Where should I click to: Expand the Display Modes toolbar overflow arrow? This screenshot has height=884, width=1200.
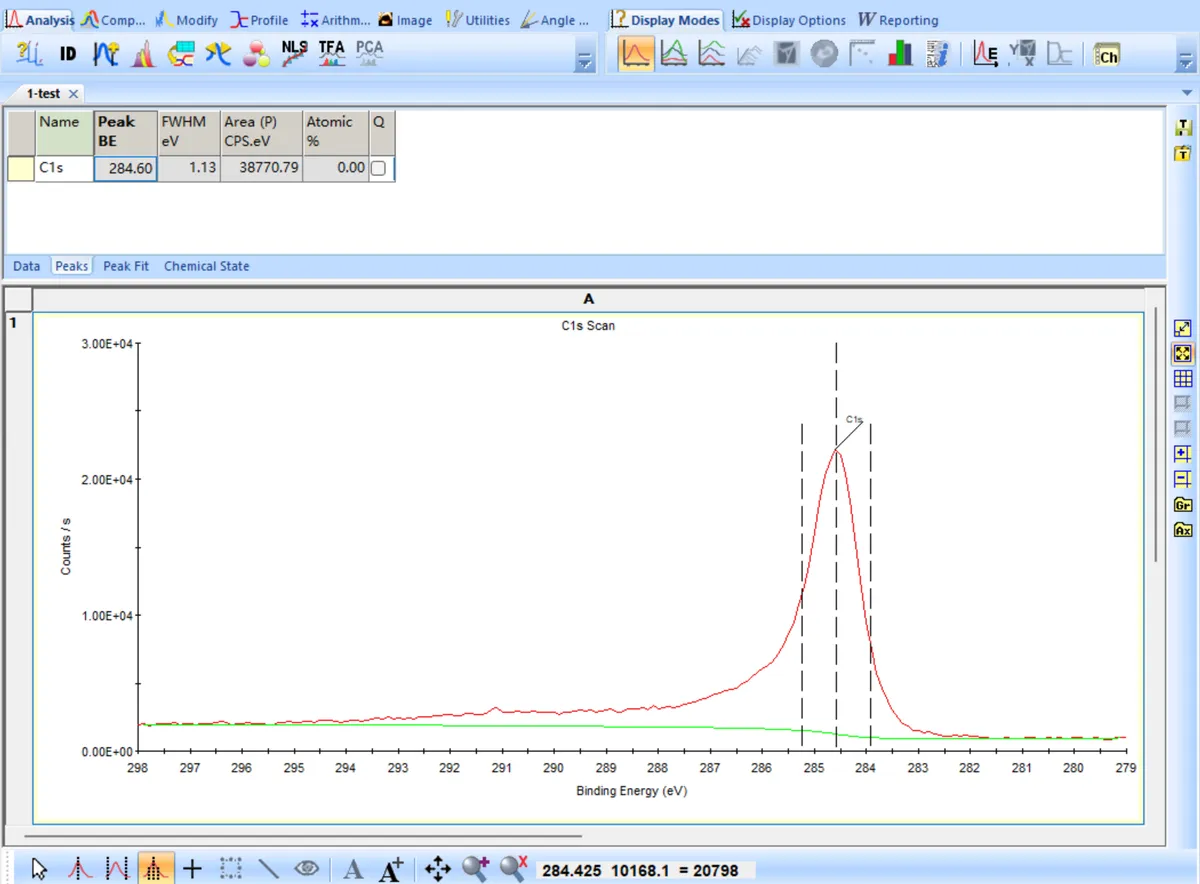click(1184, 62)
